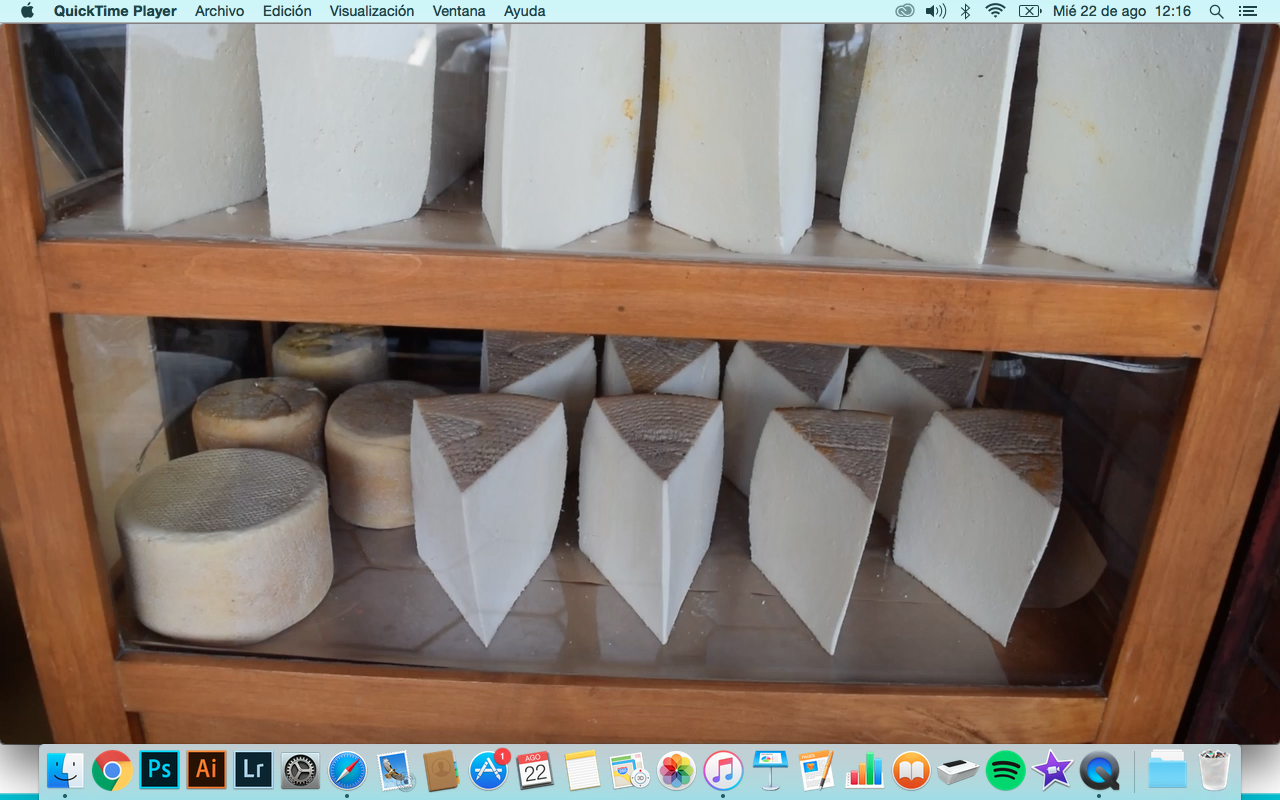Open Spotlight search magnifier
Image resolution: width=1280 pixels, height=800 pixels.
tap(1216, 11)
